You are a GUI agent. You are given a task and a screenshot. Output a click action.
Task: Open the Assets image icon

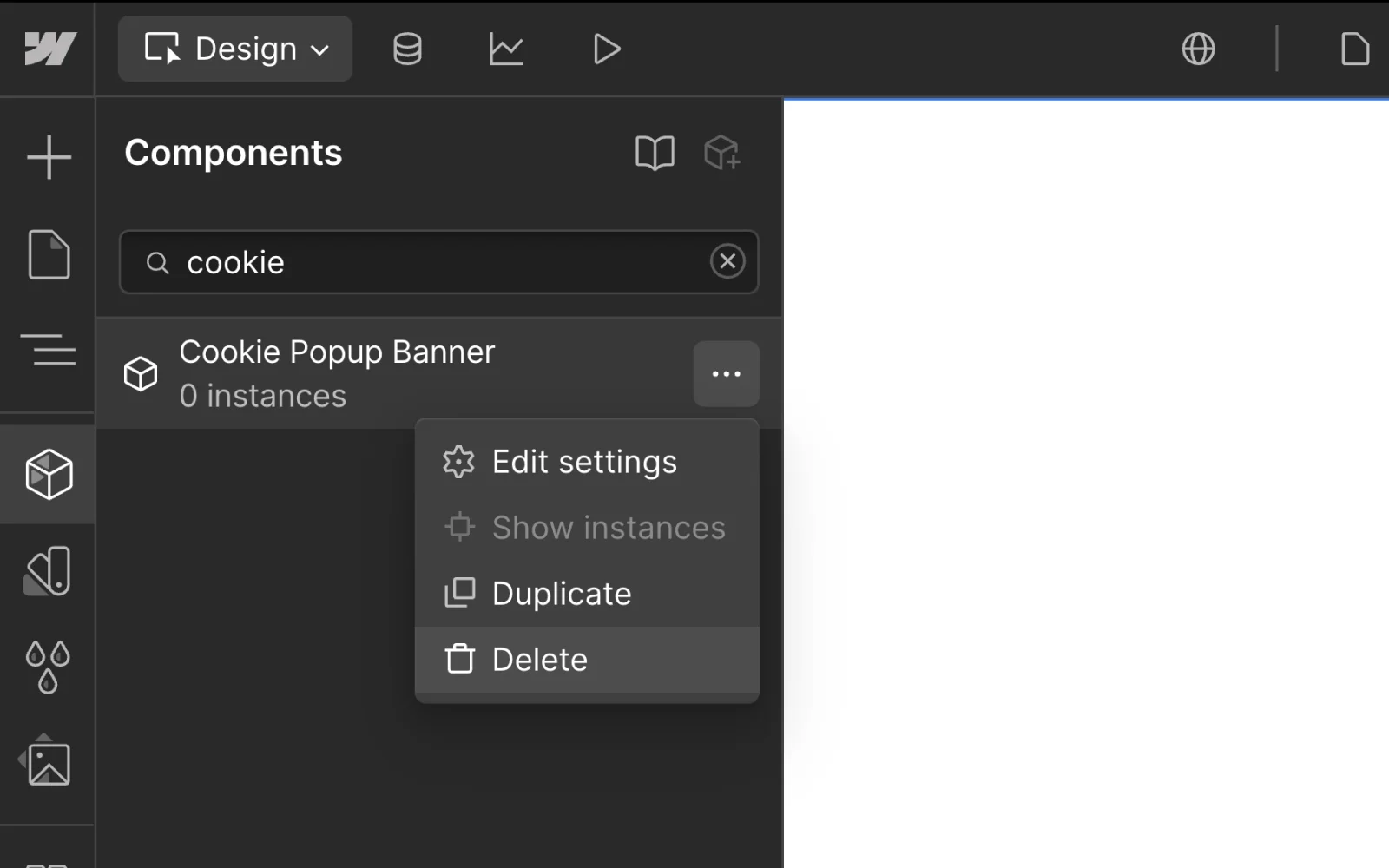[49, 763]
